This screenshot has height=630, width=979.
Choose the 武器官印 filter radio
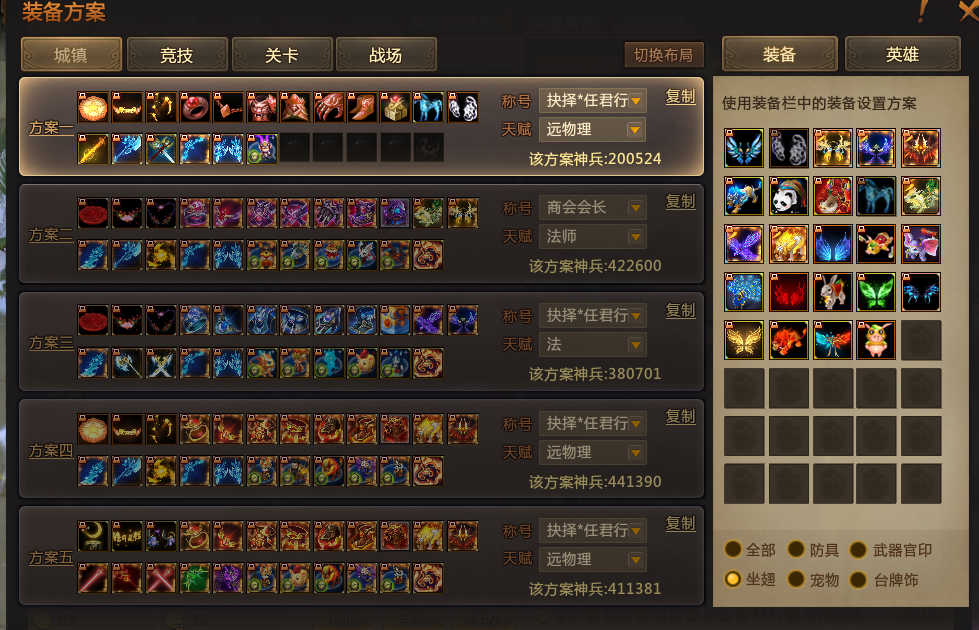click(x=858, y=549)
